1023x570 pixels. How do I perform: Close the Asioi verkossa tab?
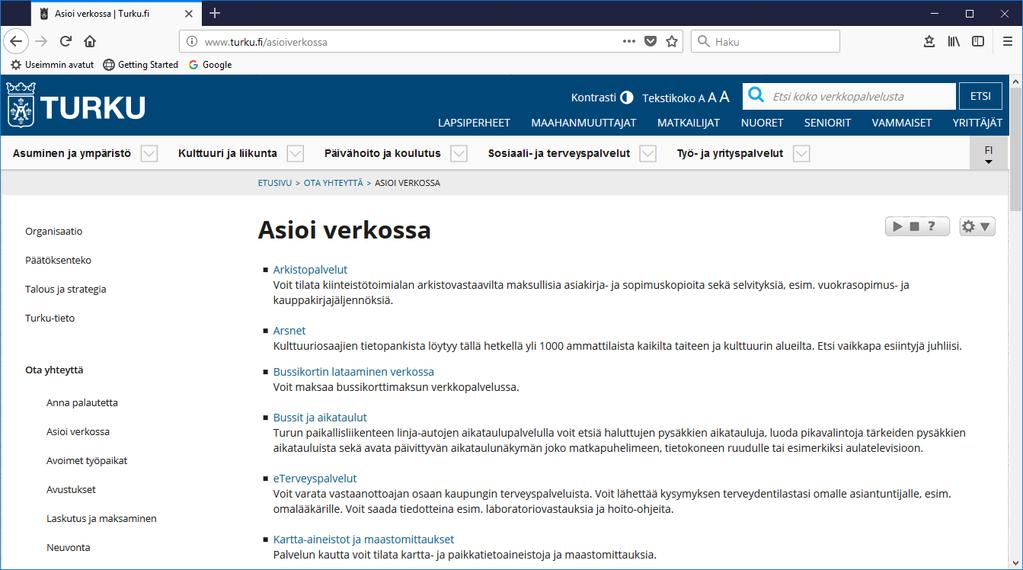189,13
